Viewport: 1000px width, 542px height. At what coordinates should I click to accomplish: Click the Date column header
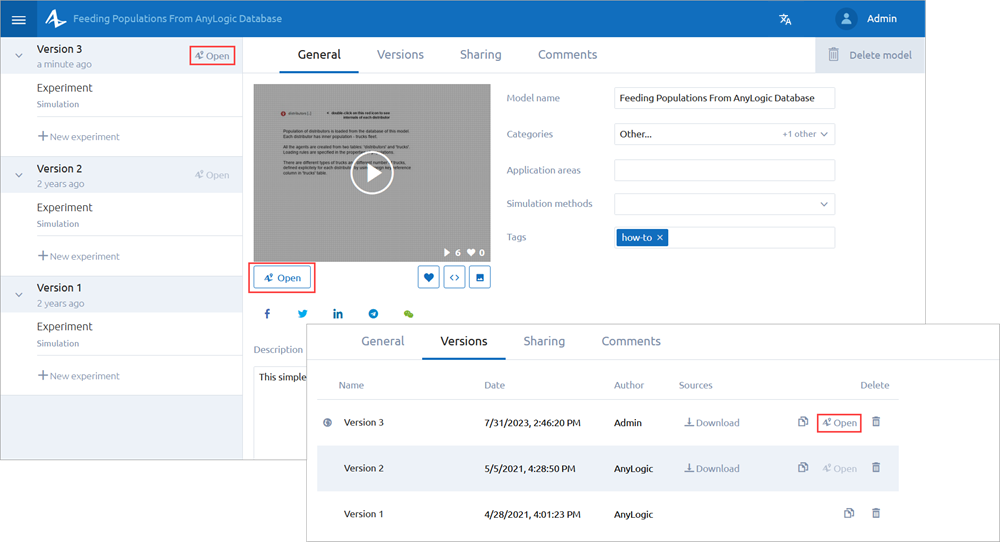tap(494, 385)
